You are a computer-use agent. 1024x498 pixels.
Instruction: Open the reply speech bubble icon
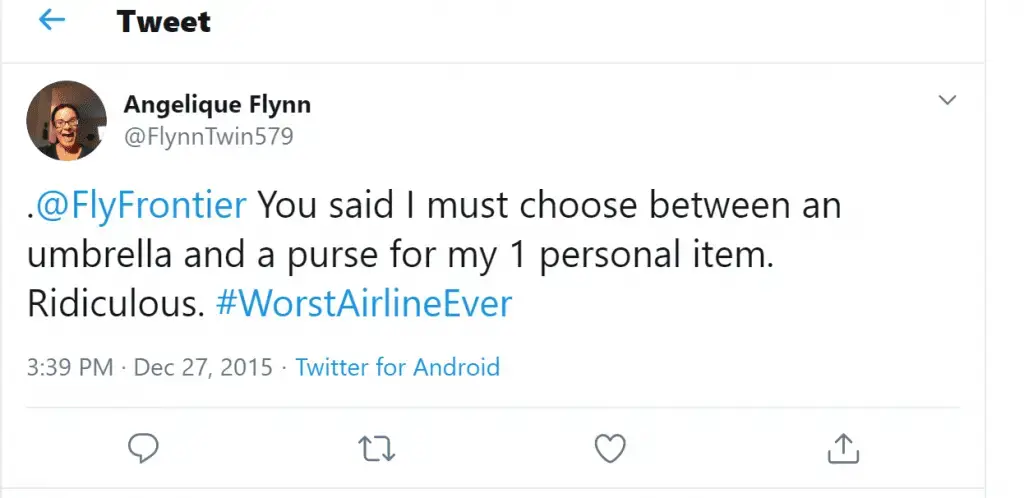[x=142, y=448]
